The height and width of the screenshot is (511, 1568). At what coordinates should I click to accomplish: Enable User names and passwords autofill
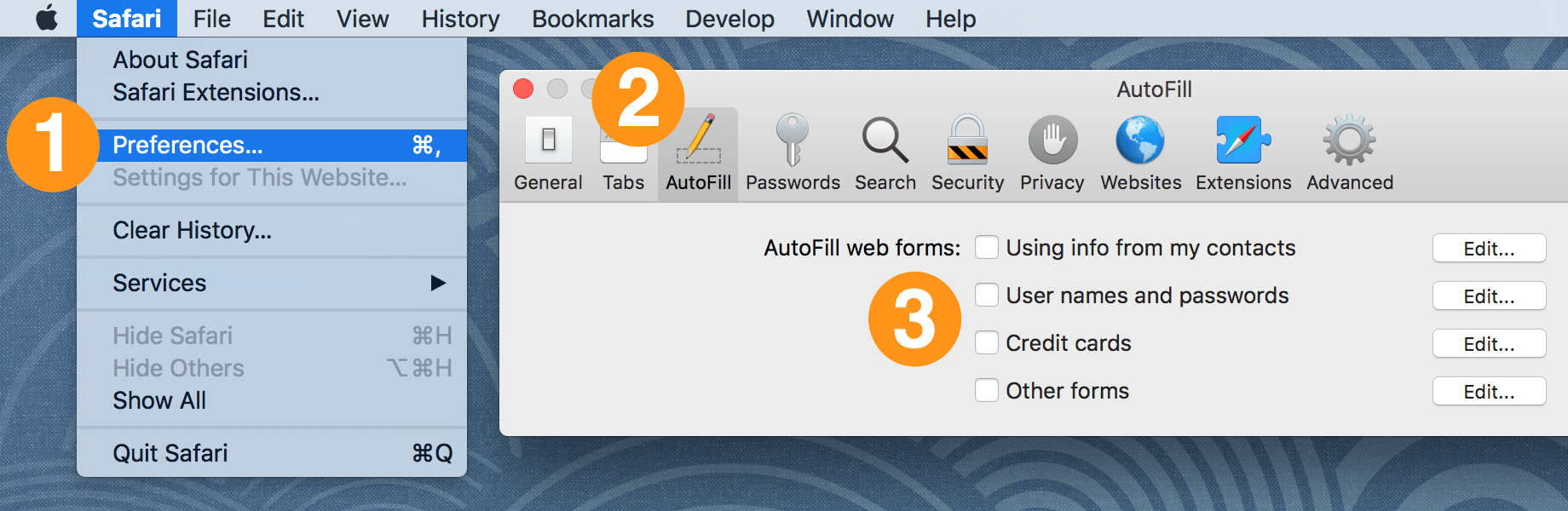[x=987, y=295]
